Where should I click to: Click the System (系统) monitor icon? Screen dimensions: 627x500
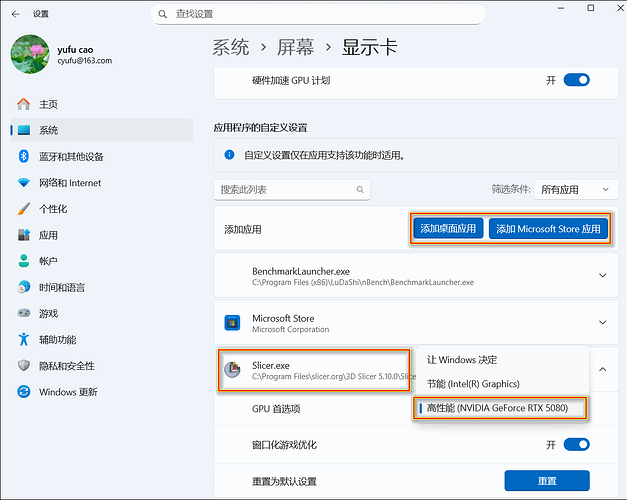[x=24, y=130]
